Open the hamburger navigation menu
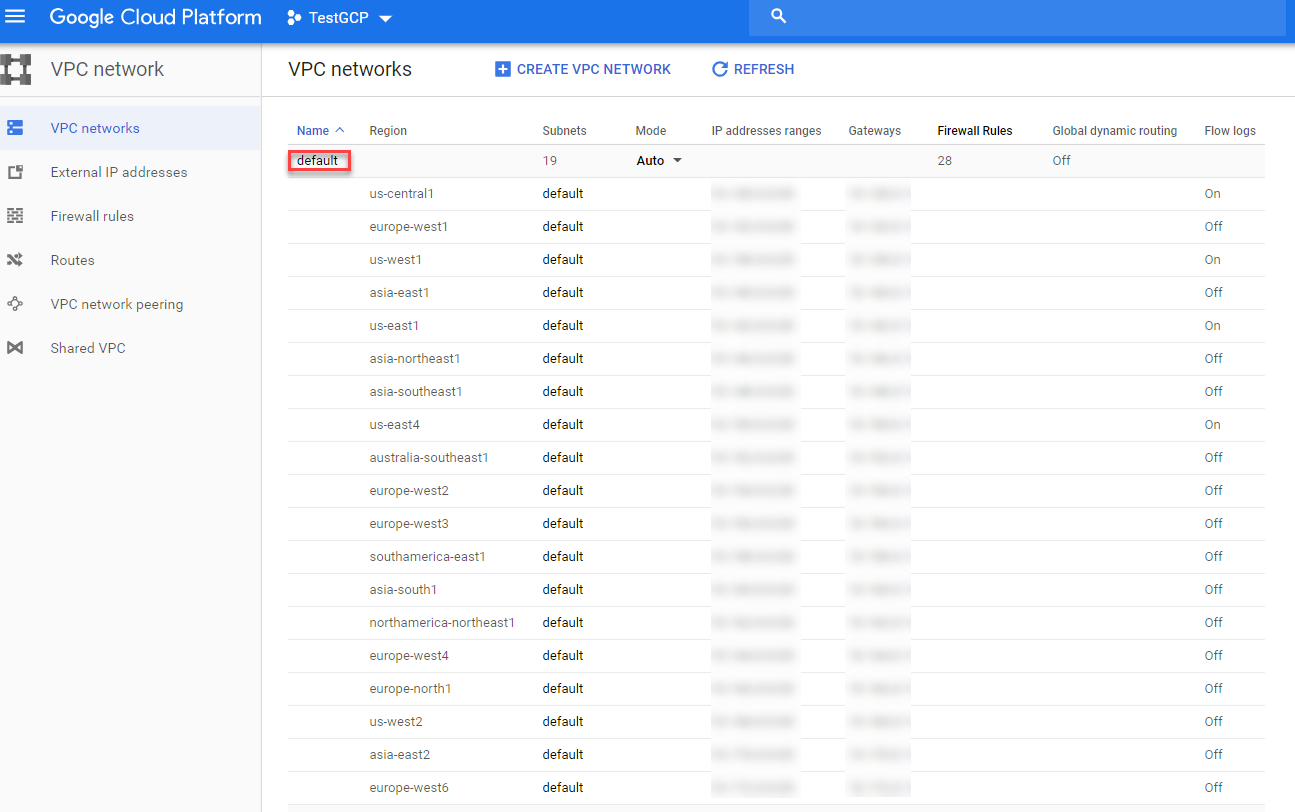The width and height of the screenshot is (1295, 812). coord(16,17)
